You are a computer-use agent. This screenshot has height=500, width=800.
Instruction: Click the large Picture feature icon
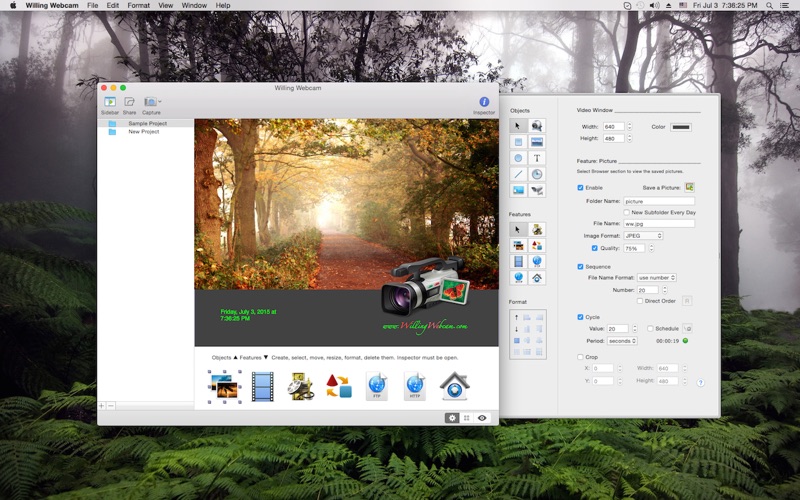coord(224,386)
